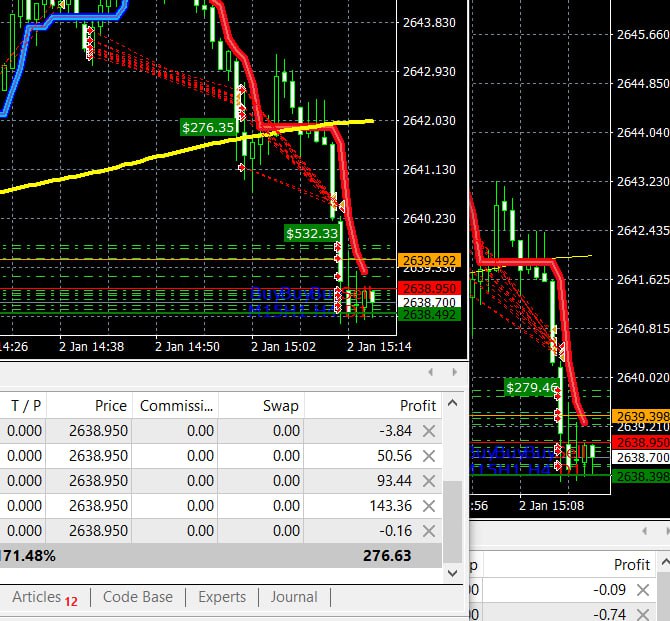This screenshot has height=621, width=670.
Task: Click the $279.46 profit label on right chart
Action: coord(531,388)
